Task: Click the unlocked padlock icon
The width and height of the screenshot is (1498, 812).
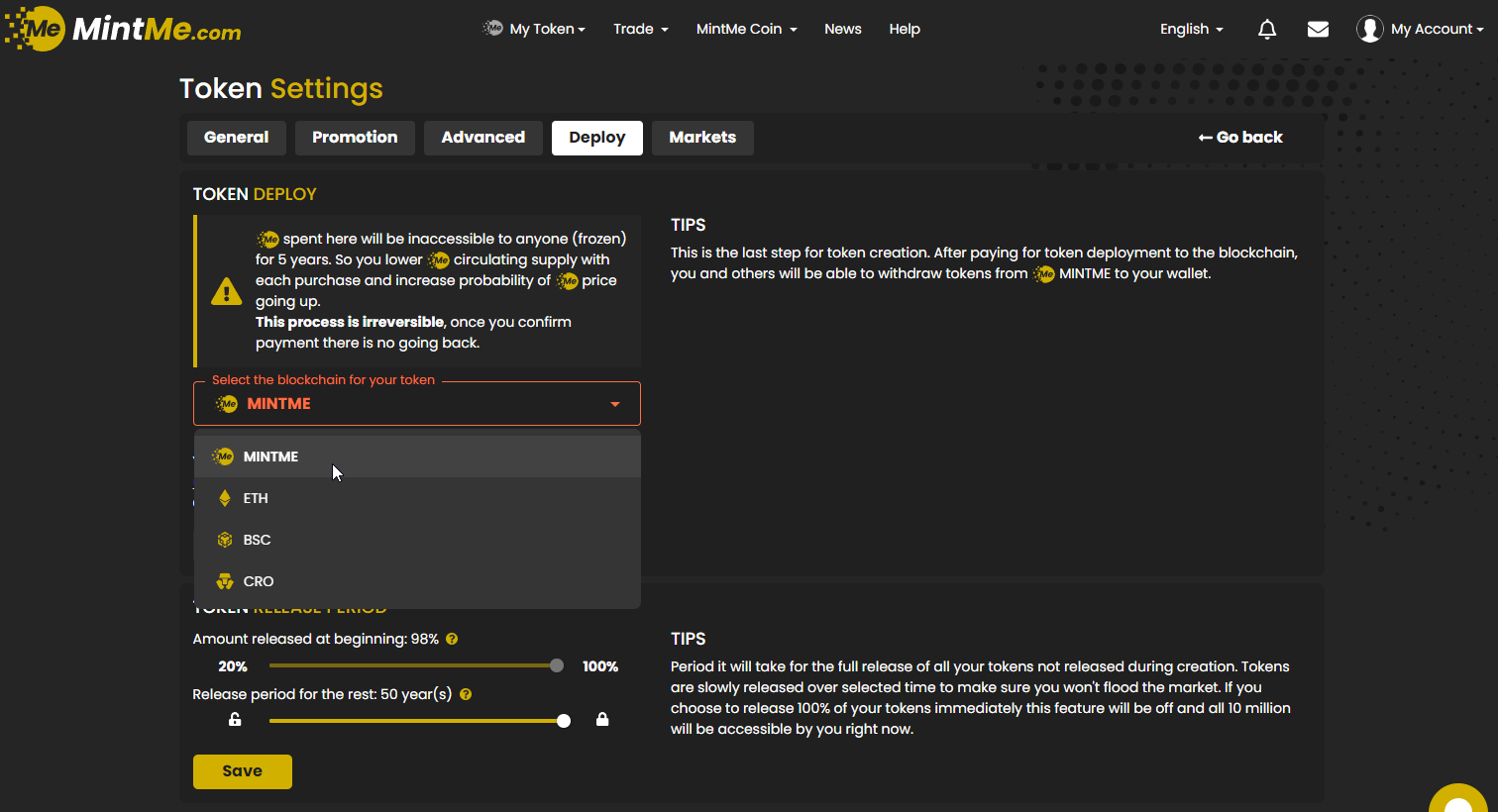Action: (x=235, y=720)
